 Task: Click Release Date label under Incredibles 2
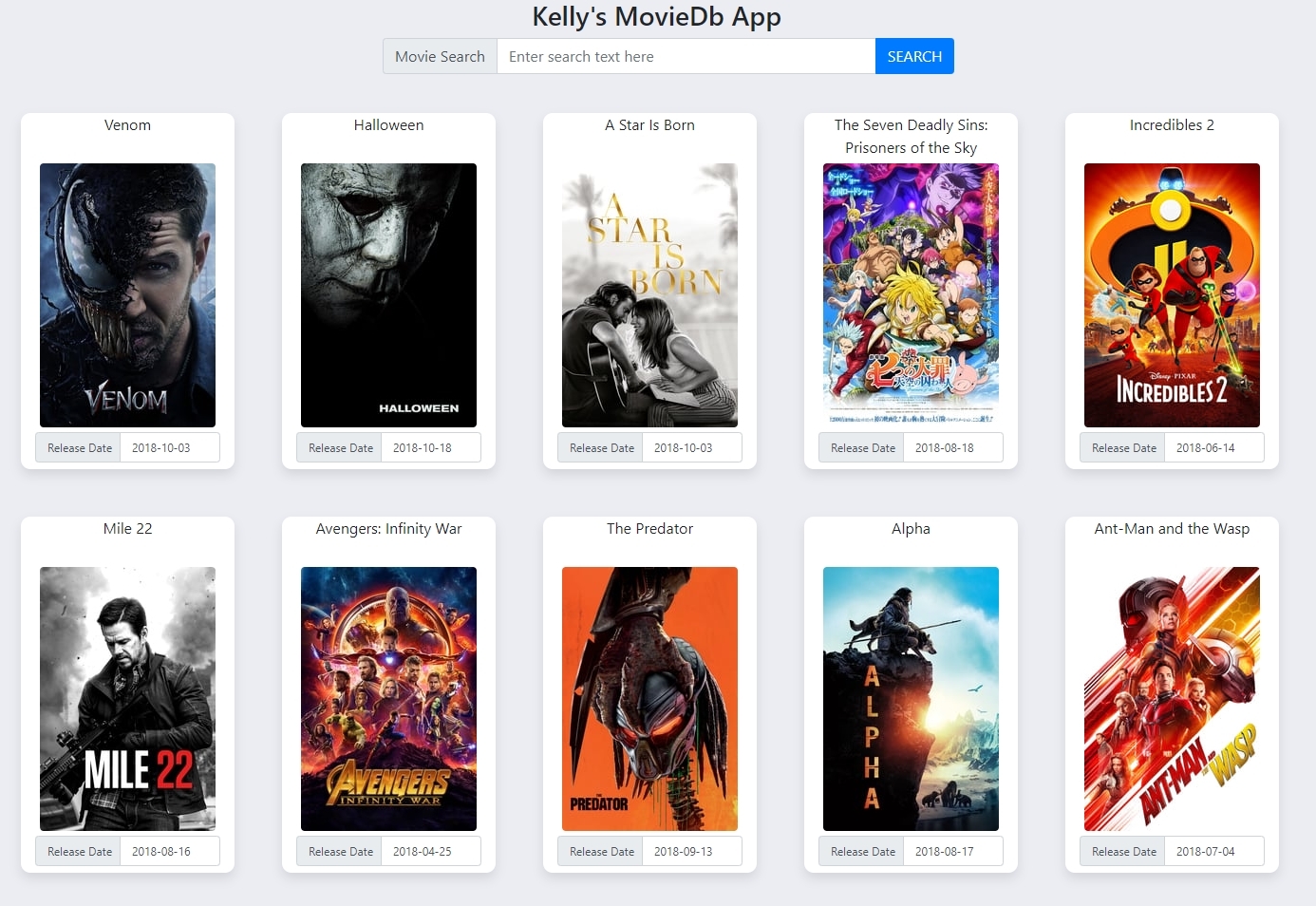(1123, 447)
